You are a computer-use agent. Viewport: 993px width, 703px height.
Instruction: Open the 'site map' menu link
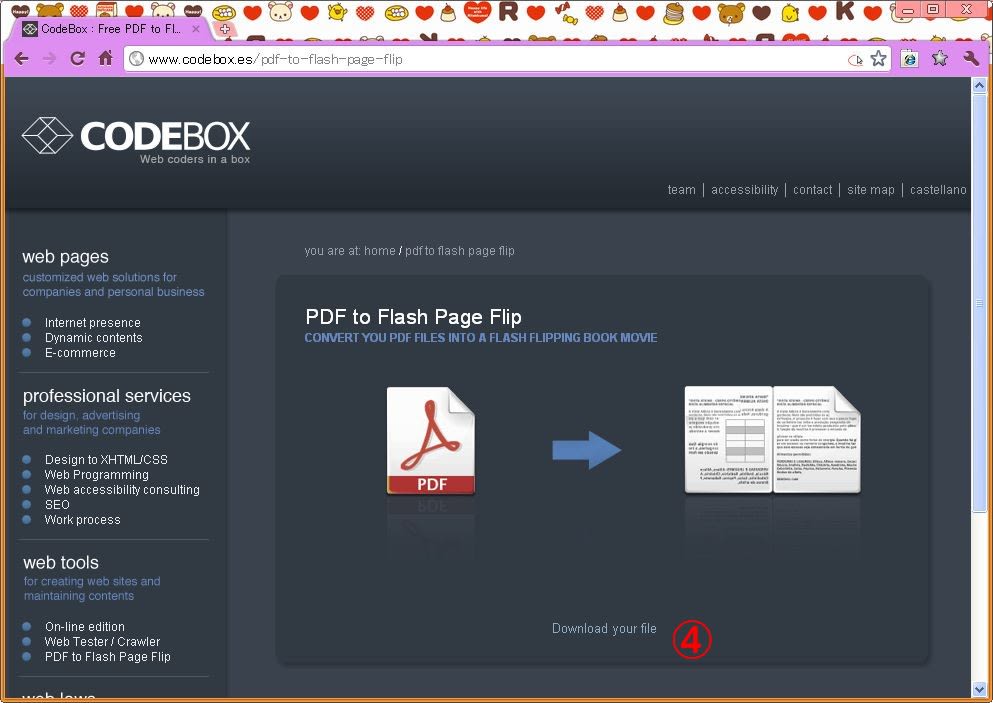tap(870, 190)
